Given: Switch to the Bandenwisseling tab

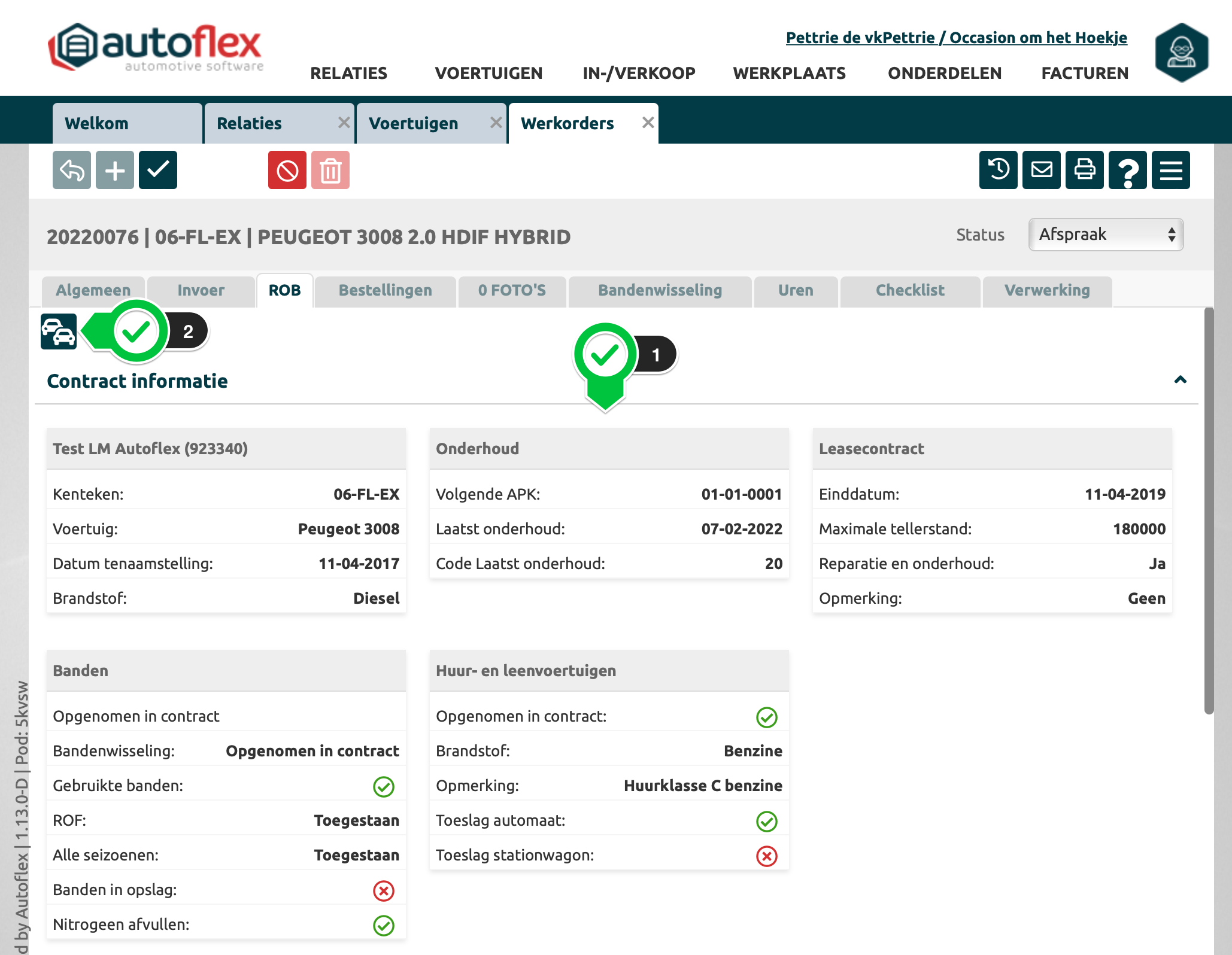Looking at the screenshot, I should [660, 291].
